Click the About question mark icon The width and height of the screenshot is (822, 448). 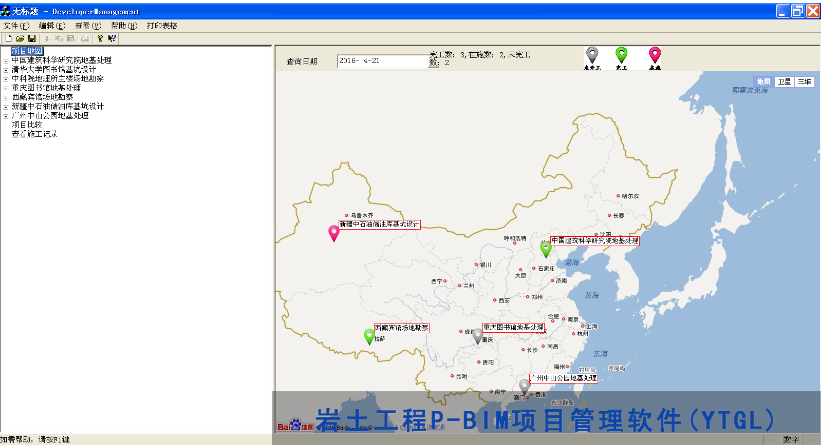tap(100, 38)
